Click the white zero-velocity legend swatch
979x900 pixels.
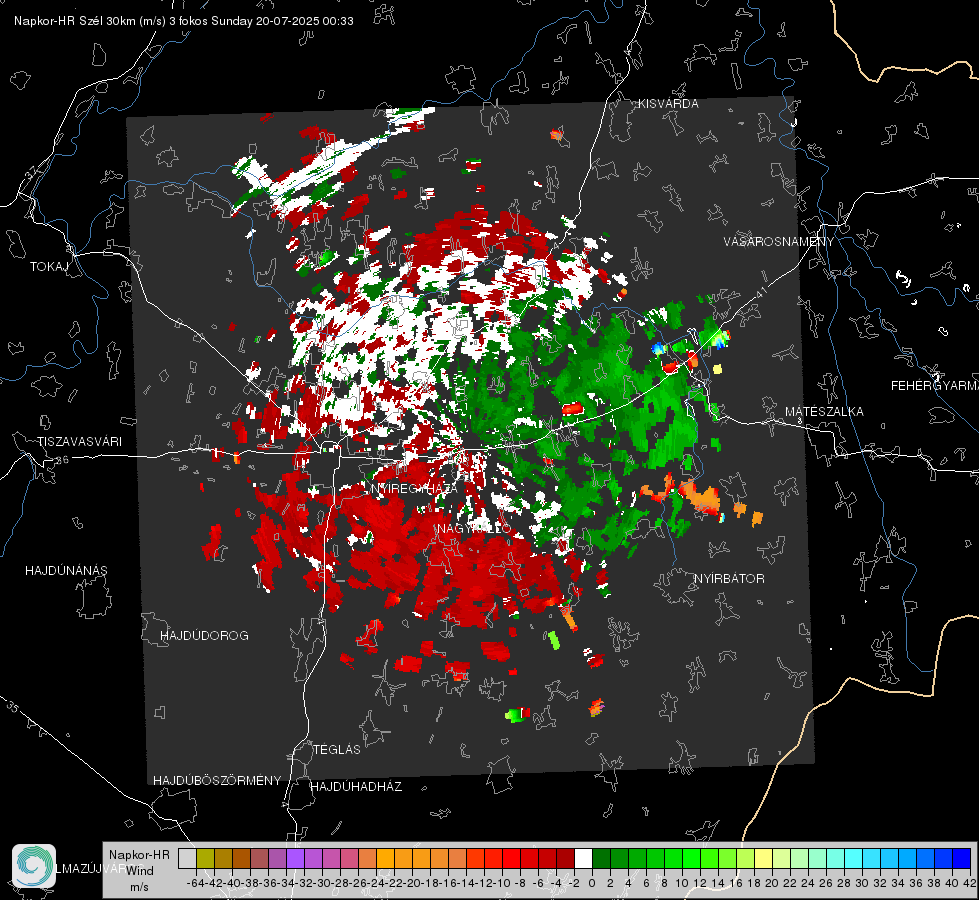tap(583, 858)
